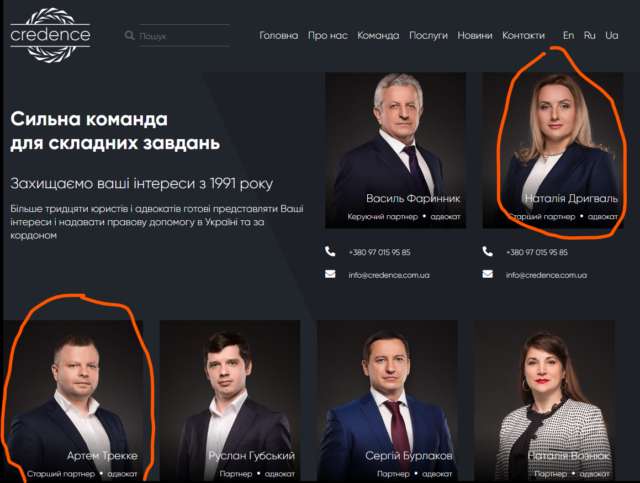
Task: Click phone icon under Василь Фаринник
Action: (x=330, y=252)
